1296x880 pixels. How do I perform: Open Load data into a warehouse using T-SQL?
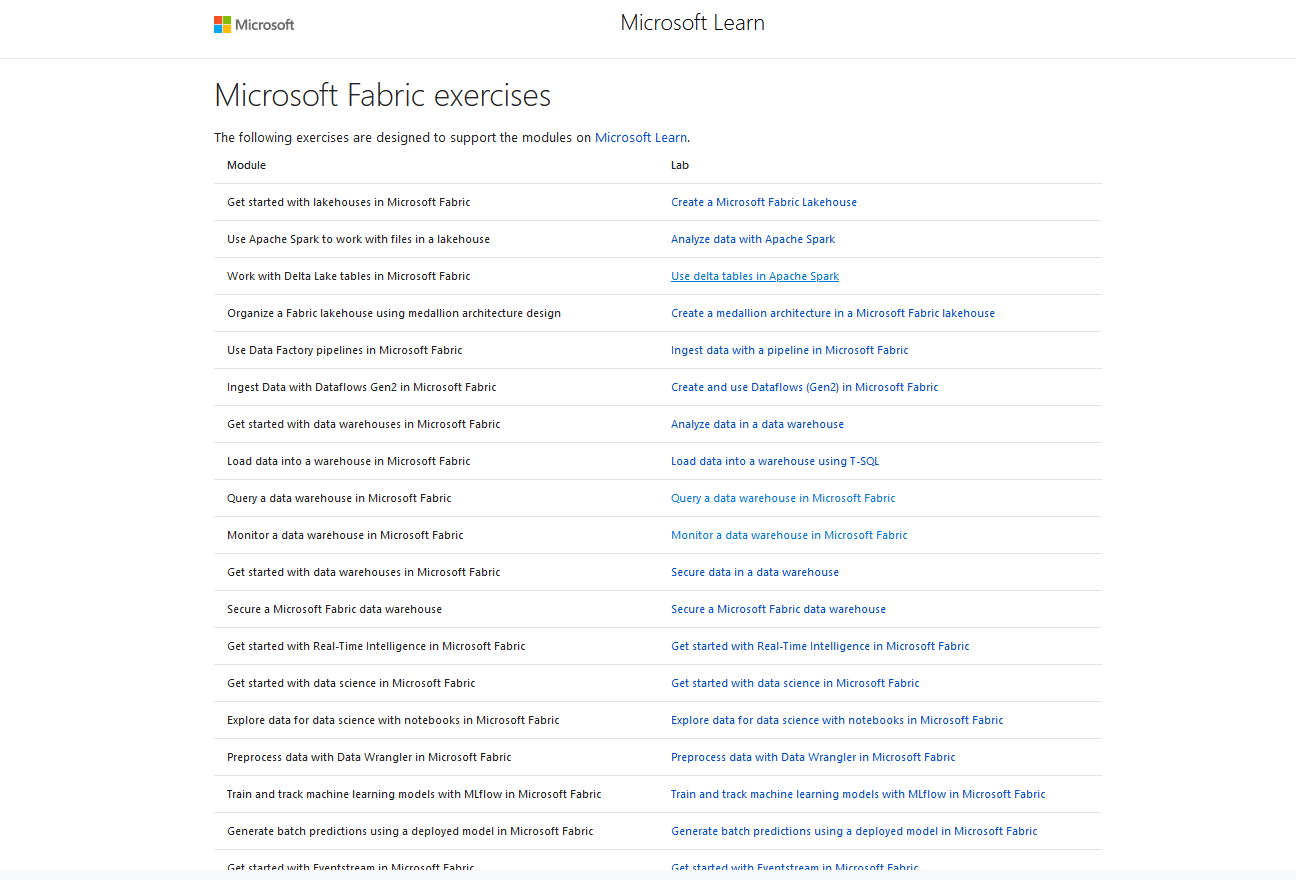tap(775, 461)
